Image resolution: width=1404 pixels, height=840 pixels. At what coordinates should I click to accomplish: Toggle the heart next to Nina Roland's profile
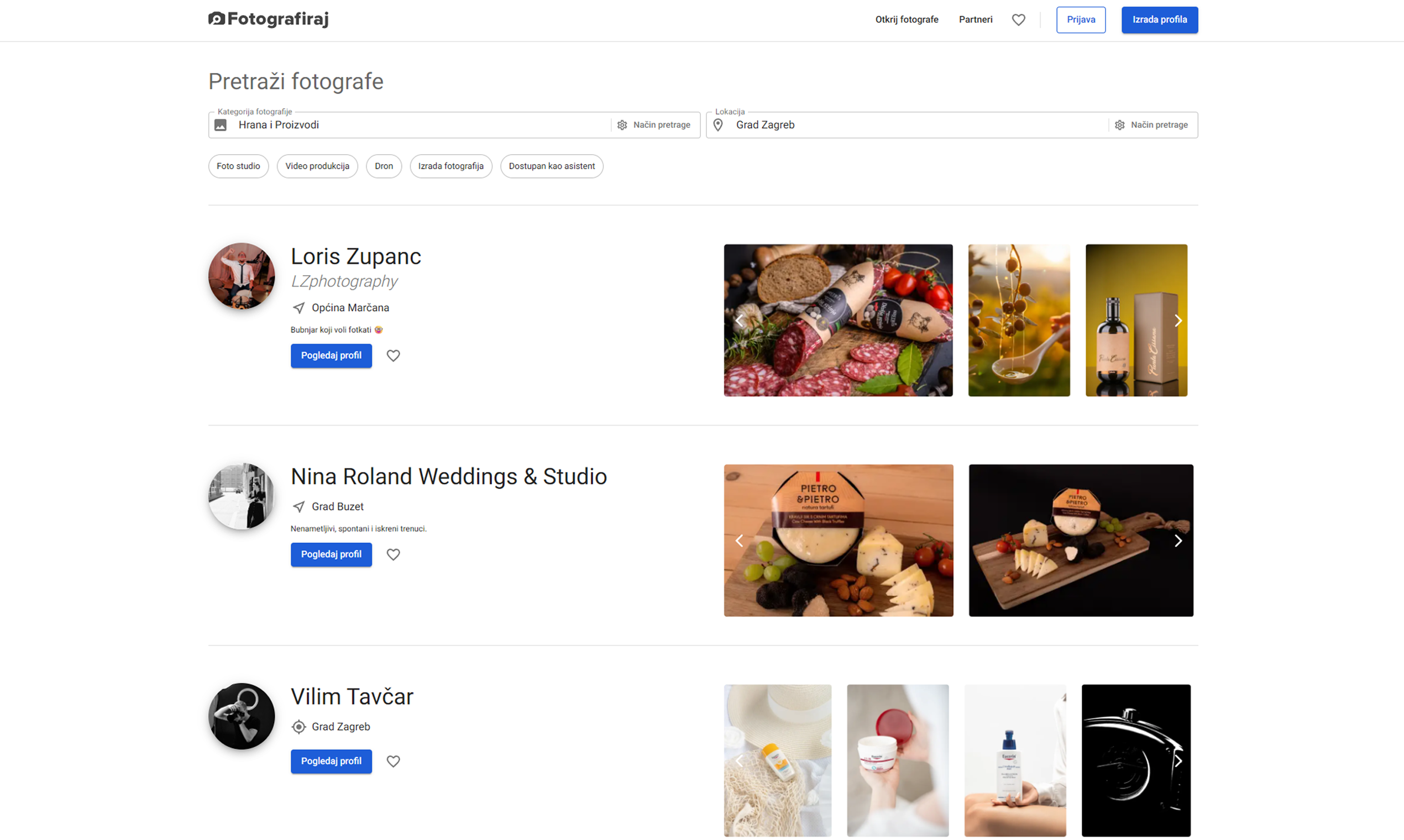coord(393,554)
